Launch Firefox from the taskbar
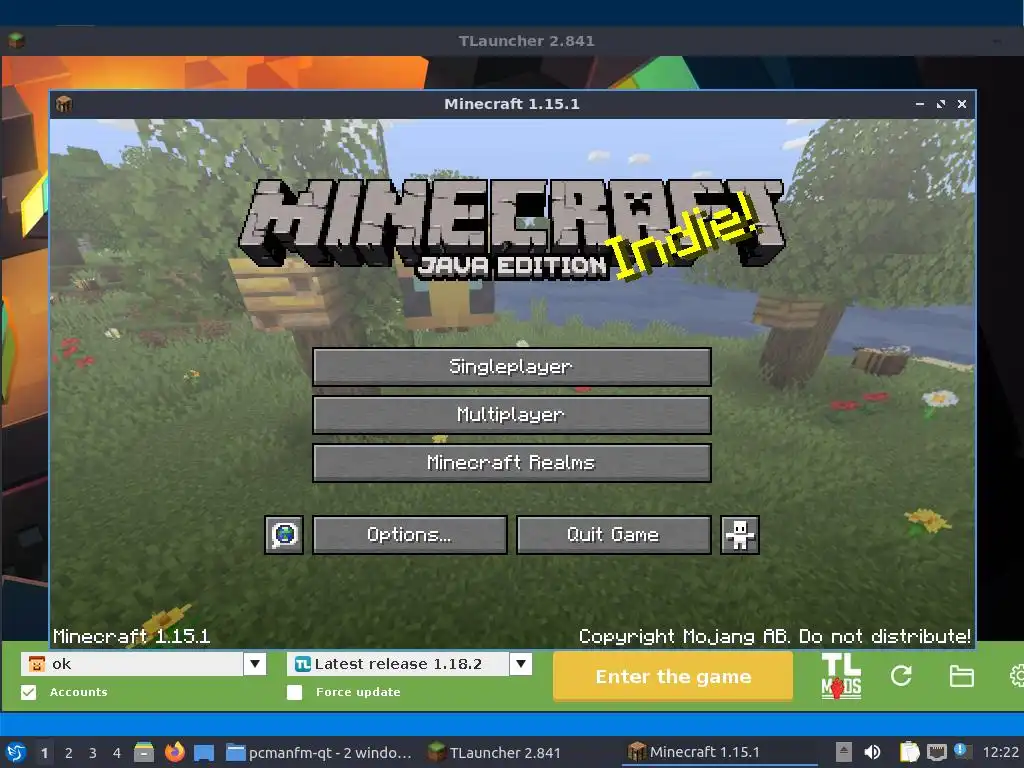The height and width of the screenshot is (768, 1024). pos(174,752)
